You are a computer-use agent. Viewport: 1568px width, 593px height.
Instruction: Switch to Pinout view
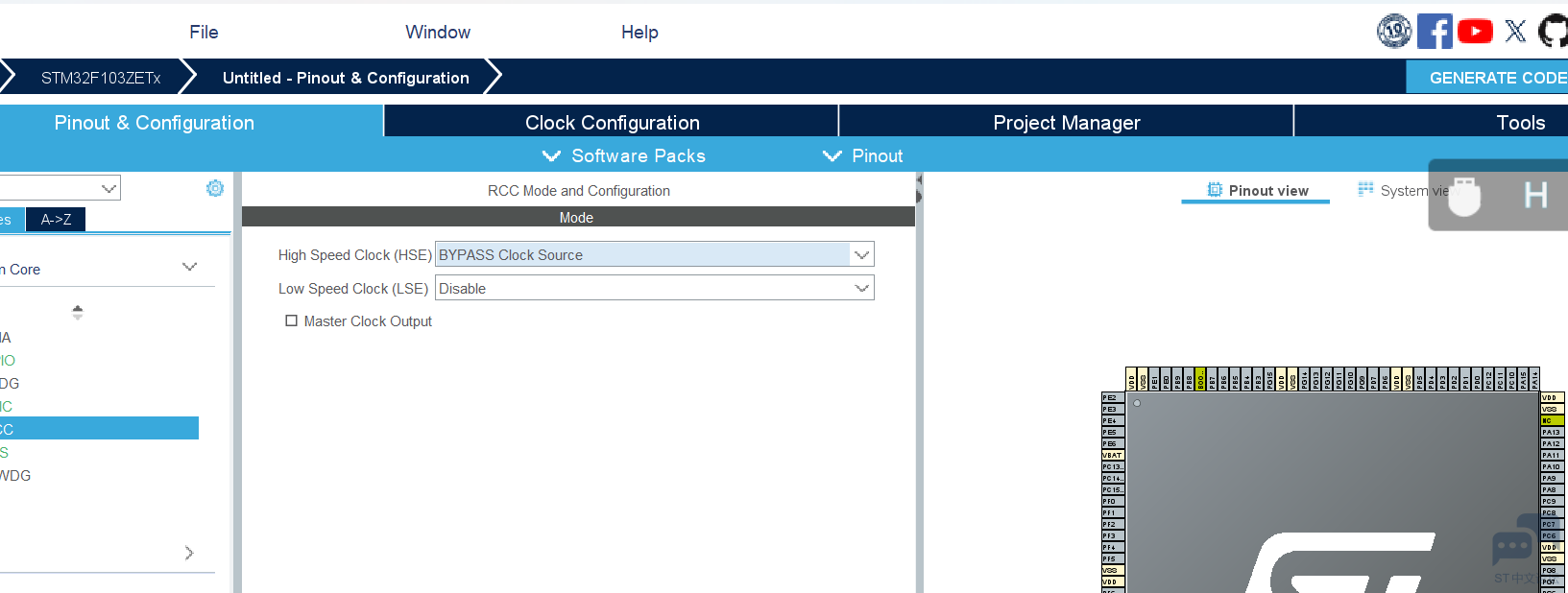[x=1256, y=190]
